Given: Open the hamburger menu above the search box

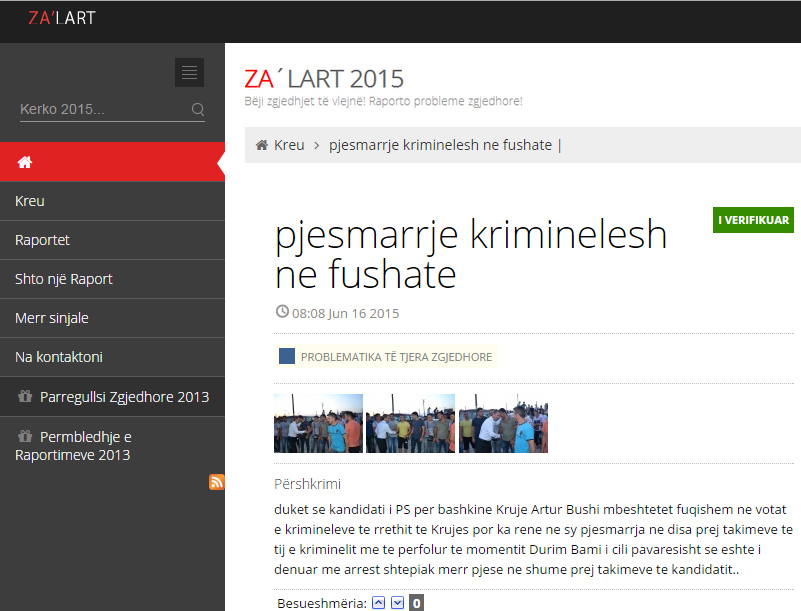Looking at the screenshot, I should 189,72.
